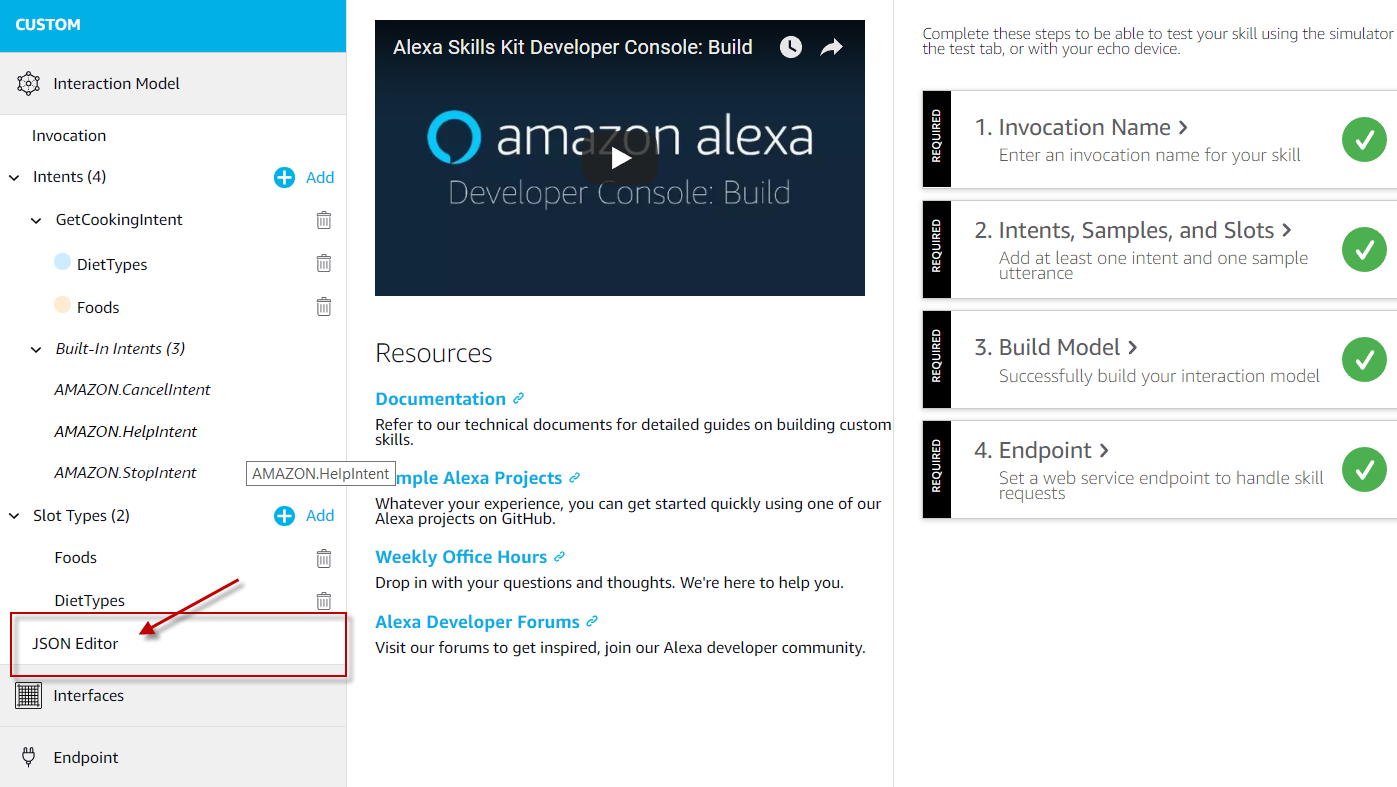Open step 3. Build Model

click(1056, 348)
